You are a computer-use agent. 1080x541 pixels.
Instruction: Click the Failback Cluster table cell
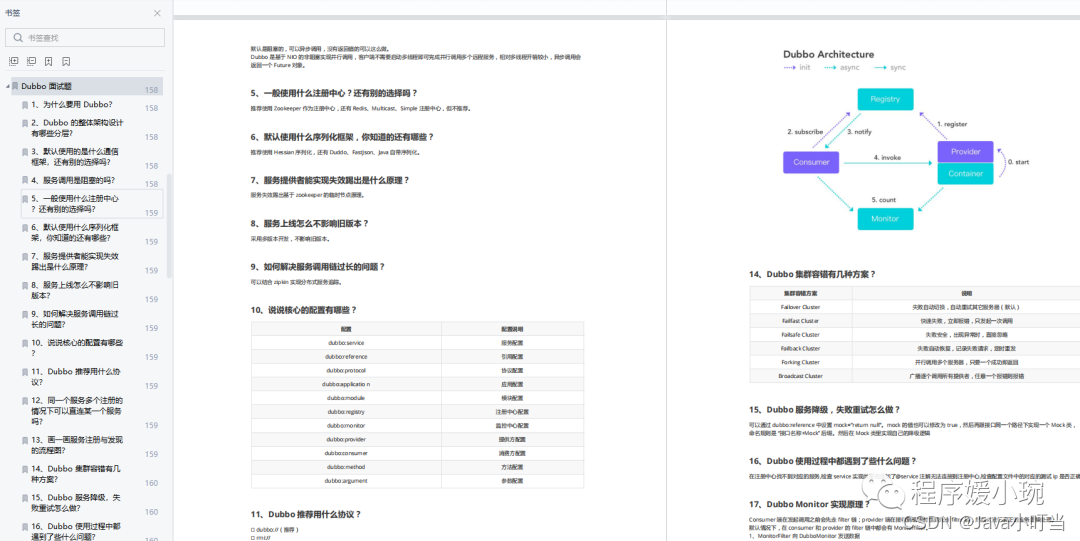800,348
